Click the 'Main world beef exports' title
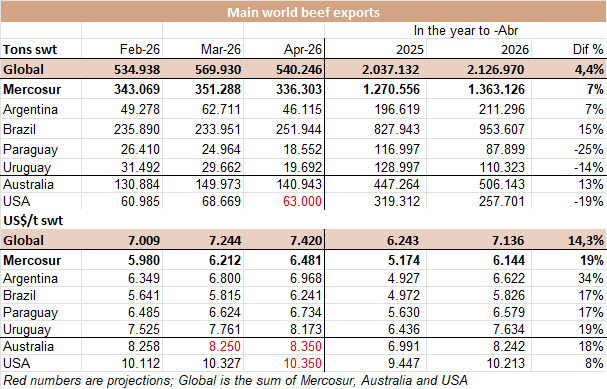607x389 pixels. (303, 12)
